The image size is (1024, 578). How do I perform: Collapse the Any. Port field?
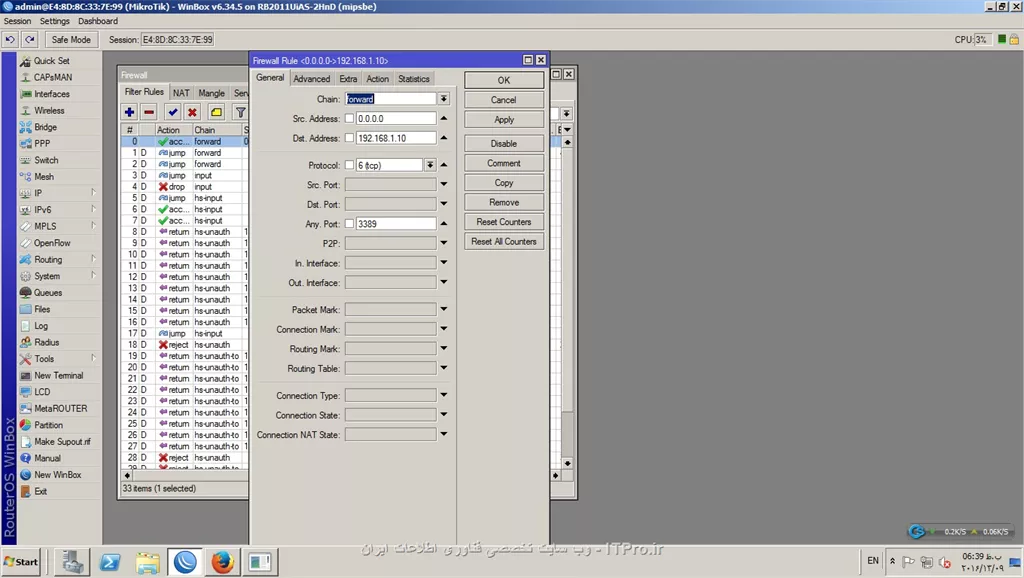[x=443, y=223]
